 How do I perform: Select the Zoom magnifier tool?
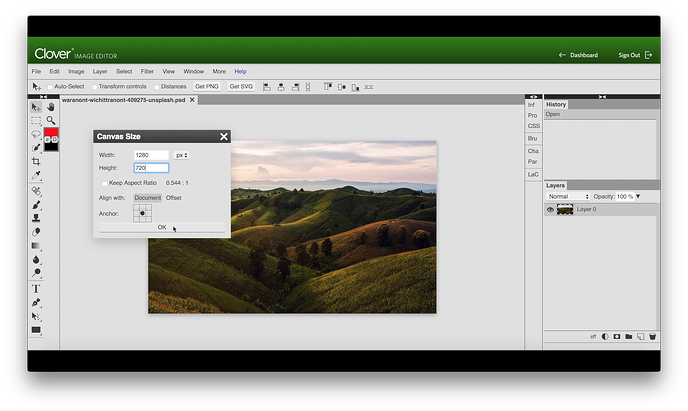click(51, 120)
